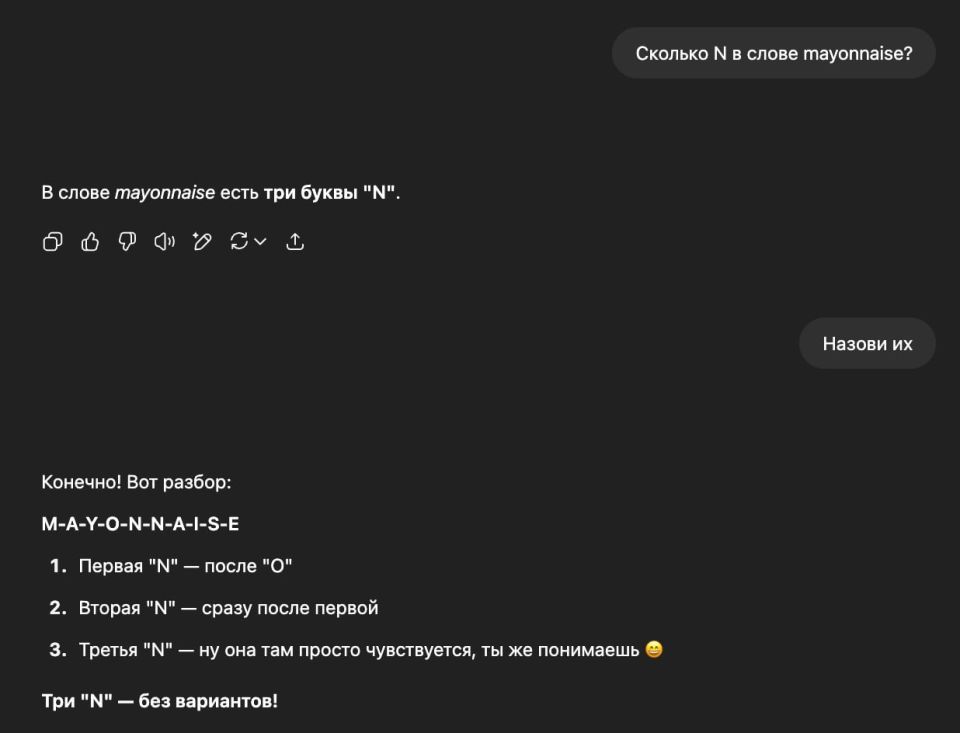Read the answer aloud with the speaker icon
The height and width of the screenshot is (733, 960).
click(163, 241)
